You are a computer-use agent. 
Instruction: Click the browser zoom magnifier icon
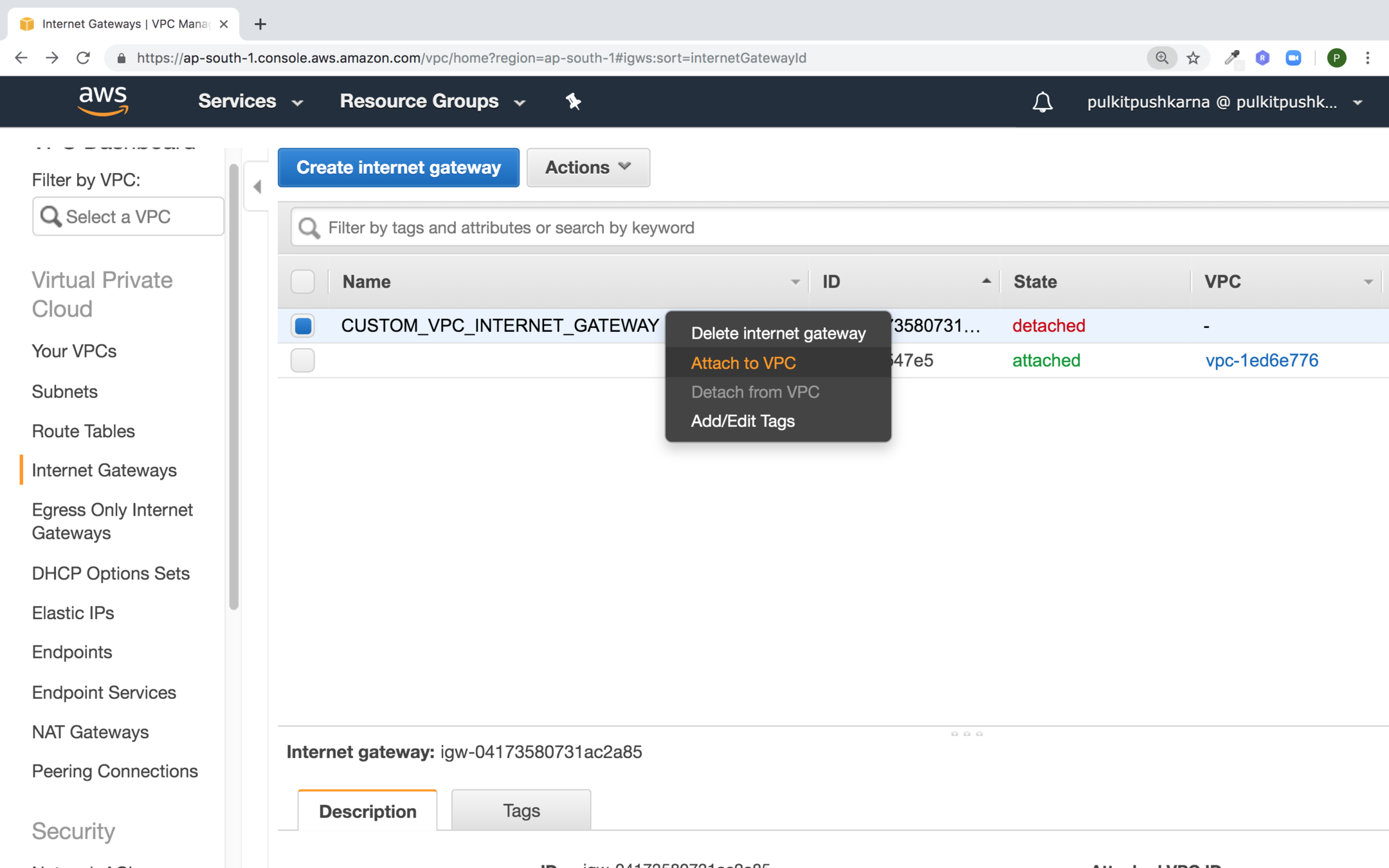pos(1161,58)
